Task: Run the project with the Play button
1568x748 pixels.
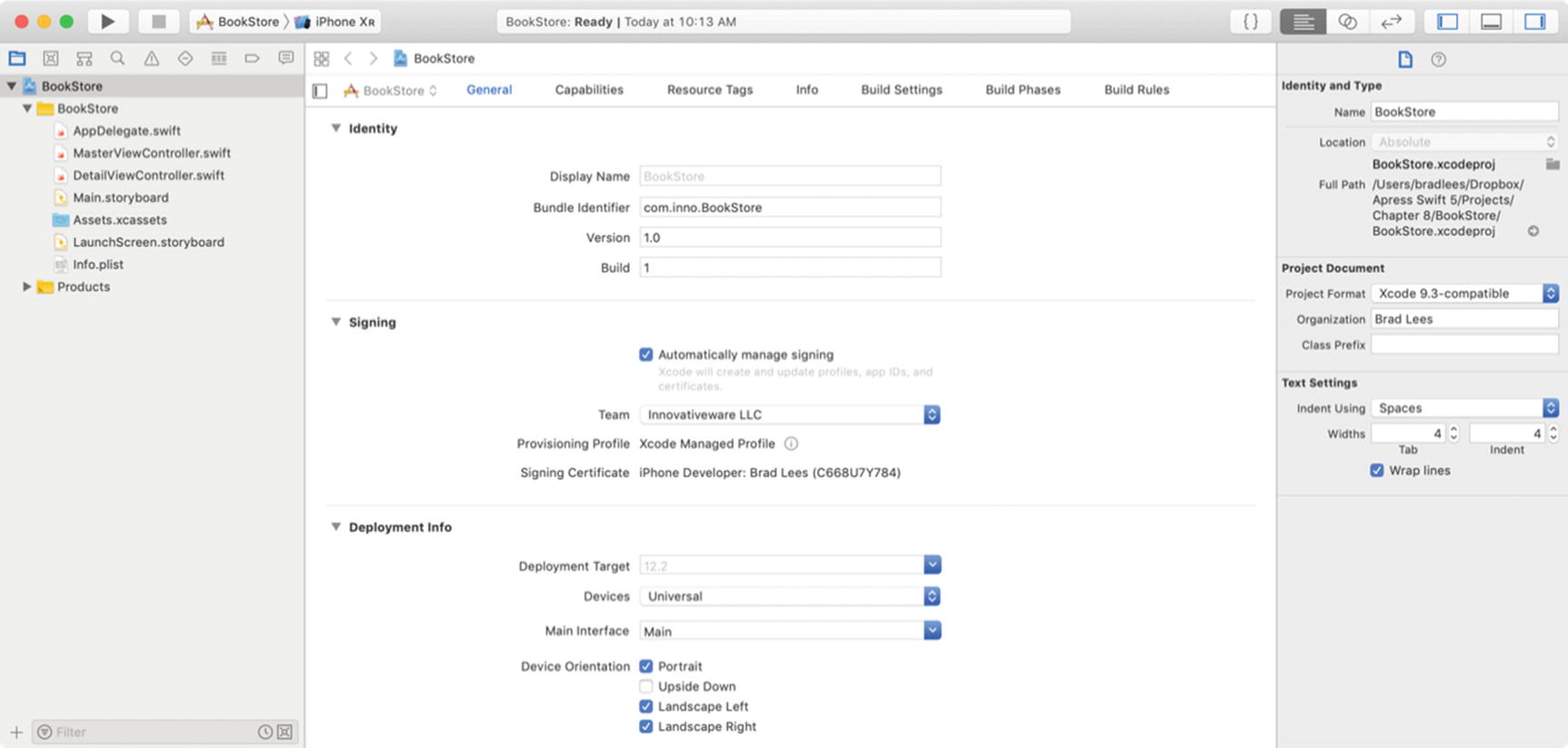Action: point(107,21)
